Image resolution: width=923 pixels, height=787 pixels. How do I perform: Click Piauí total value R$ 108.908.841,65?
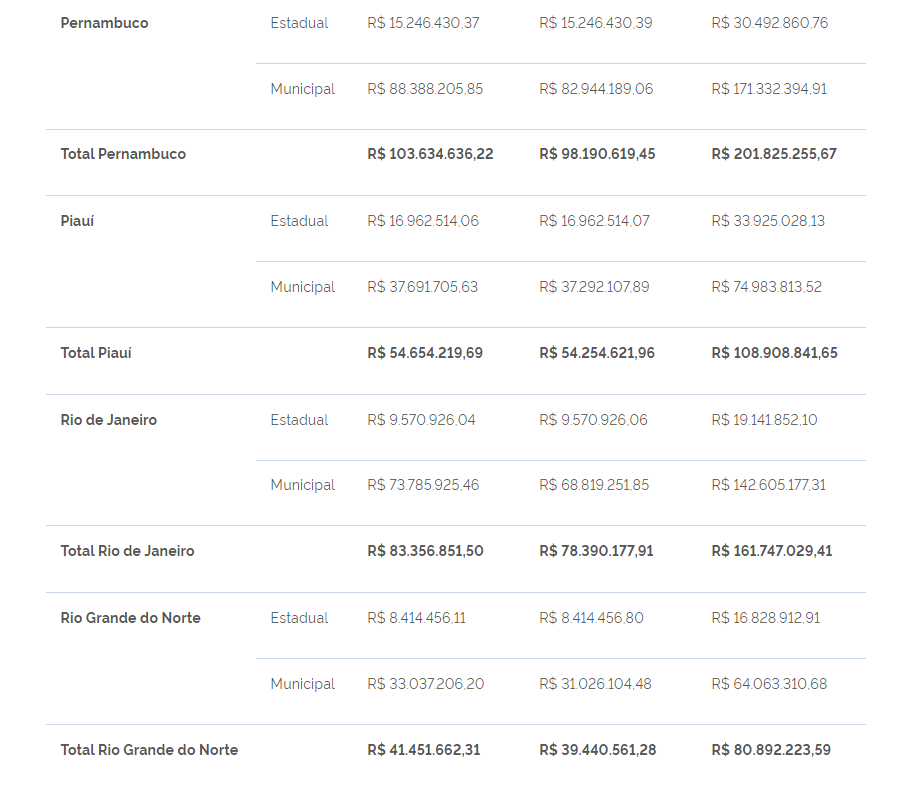point(775,353)
